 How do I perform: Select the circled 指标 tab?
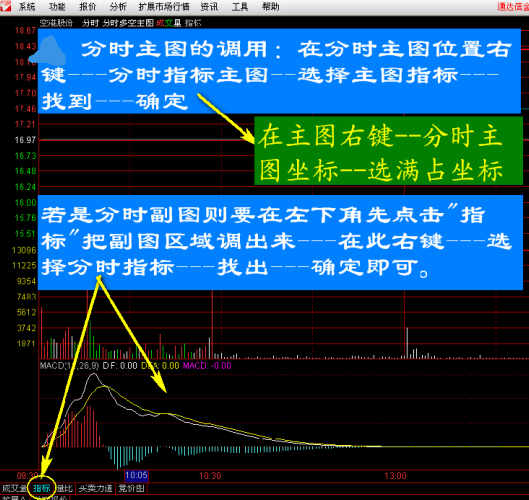[42, 488]
